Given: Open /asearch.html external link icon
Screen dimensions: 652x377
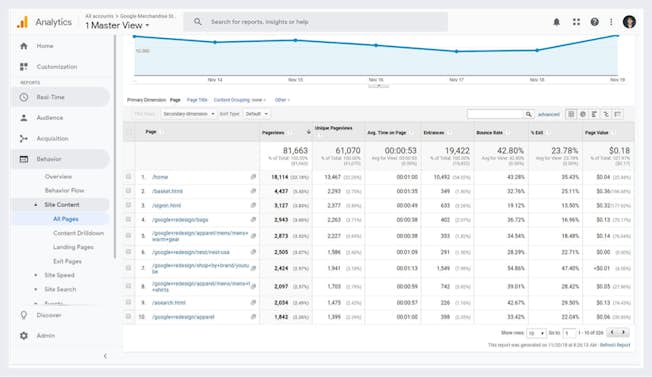Looking at the screenshot, I should tap(253, 303).
